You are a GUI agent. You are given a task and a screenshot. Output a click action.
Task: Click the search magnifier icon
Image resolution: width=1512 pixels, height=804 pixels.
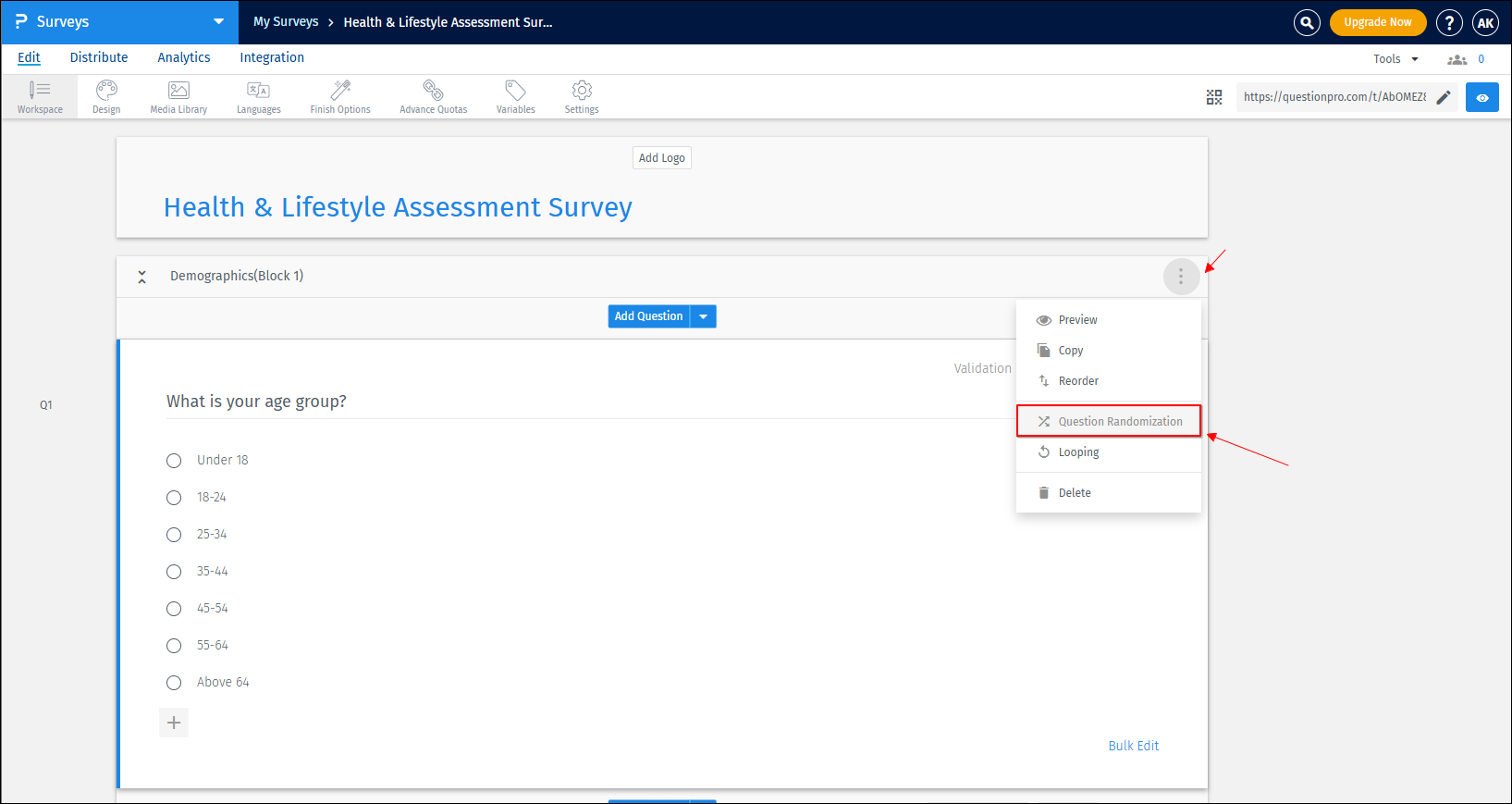tap(1307, 22)
